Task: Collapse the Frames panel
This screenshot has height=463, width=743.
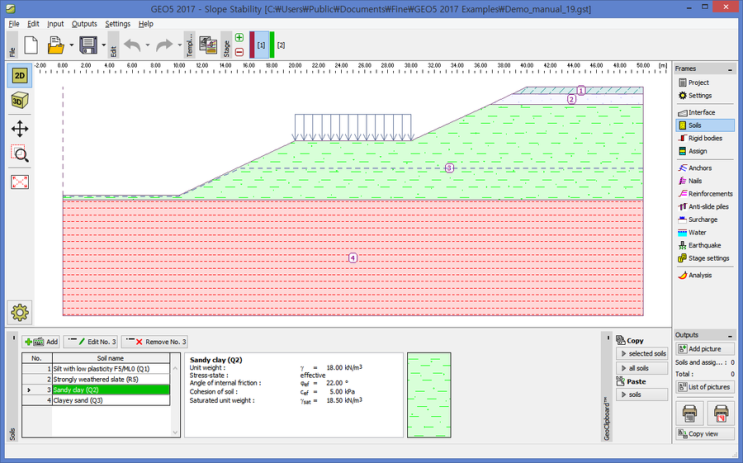Action: click(x=731, y=68)
